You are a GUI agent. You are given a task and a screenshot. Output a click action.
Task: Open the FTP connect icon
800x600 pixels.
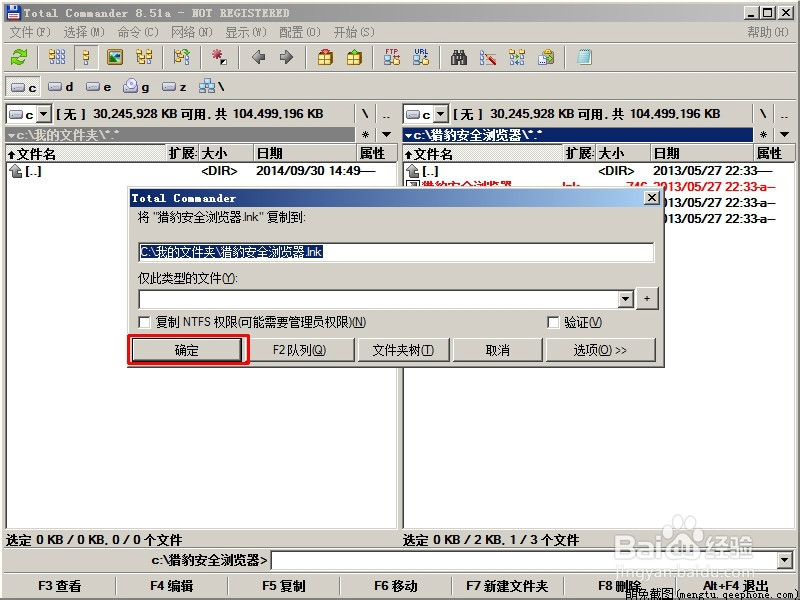pyautogui.click(x=392, y=57)
